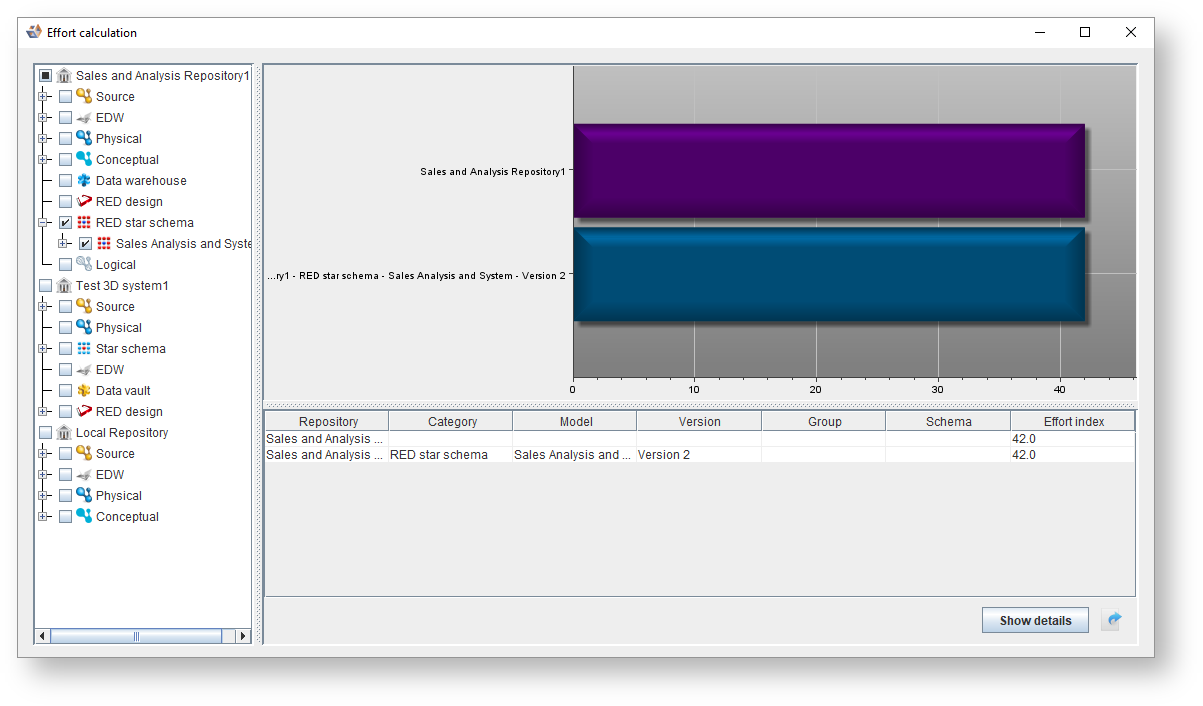Check the Local Repository checkbox

[x=45, y=433]
